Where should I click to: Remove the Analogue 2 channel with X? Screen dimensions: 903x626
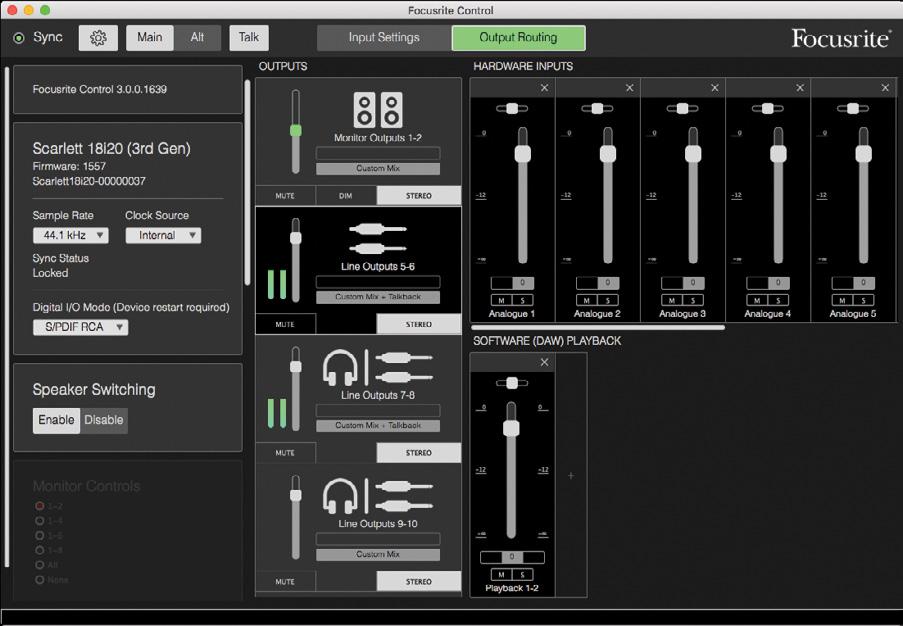(629, 88)
